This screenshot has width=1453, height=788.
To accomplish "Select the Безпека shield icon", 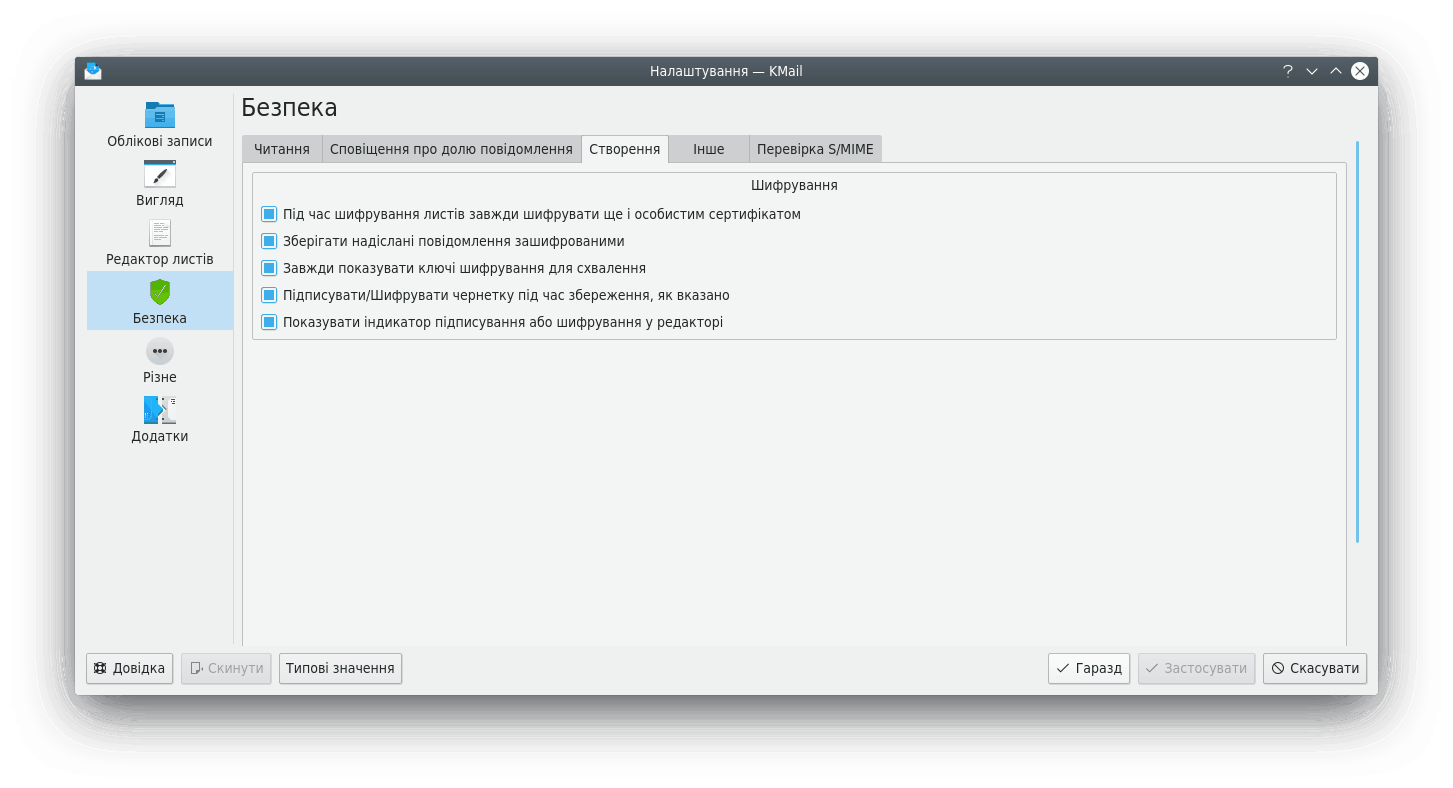I will click(159, 292).
